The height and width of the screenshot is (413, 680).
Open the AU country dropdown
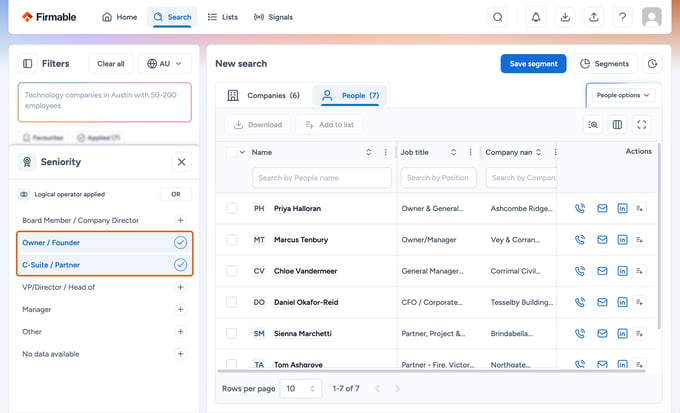[x=164, y=64]
